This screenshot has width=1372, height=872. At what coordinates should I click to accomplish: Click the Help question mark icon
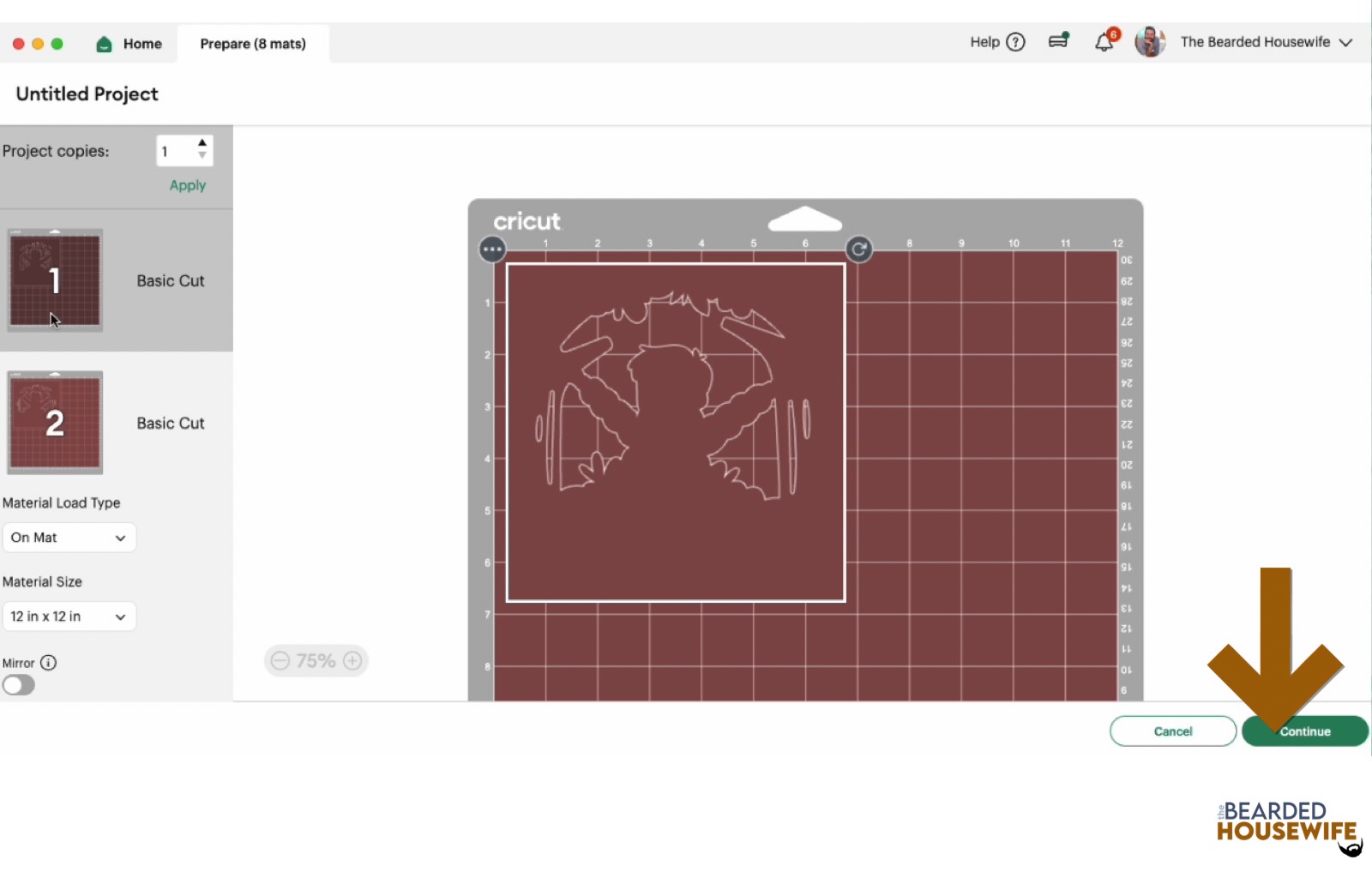(x=1015, y=42)
